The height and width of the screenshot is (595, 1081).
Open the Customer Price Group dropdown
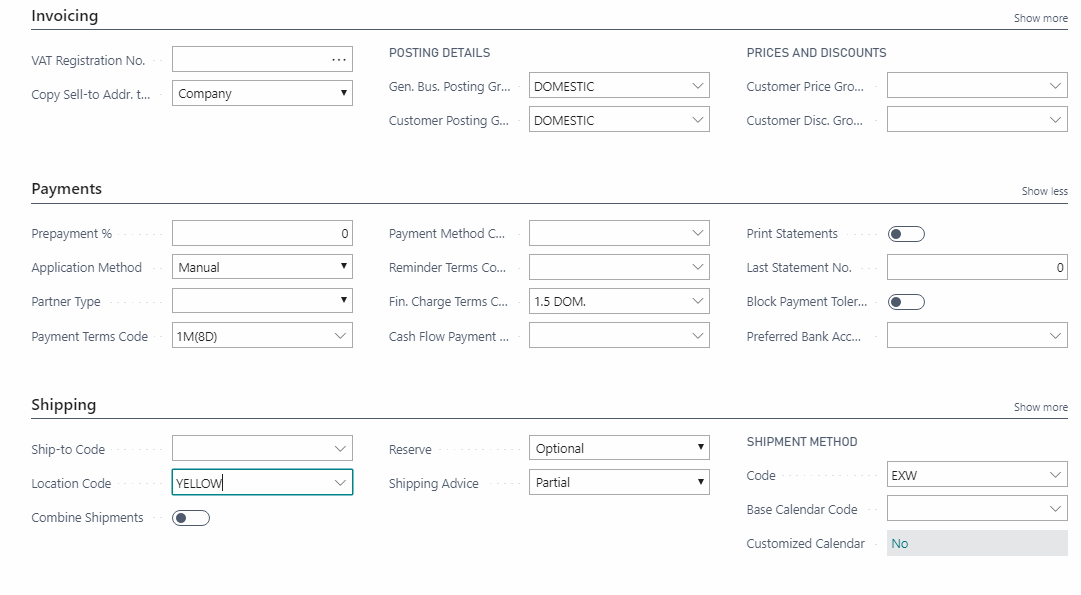coord(1055,85)
